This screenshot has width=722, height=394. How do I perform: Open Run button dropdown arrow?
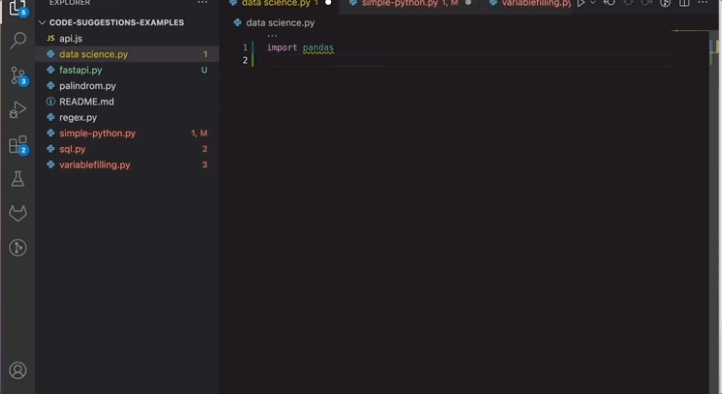click(x=593, y=3)
